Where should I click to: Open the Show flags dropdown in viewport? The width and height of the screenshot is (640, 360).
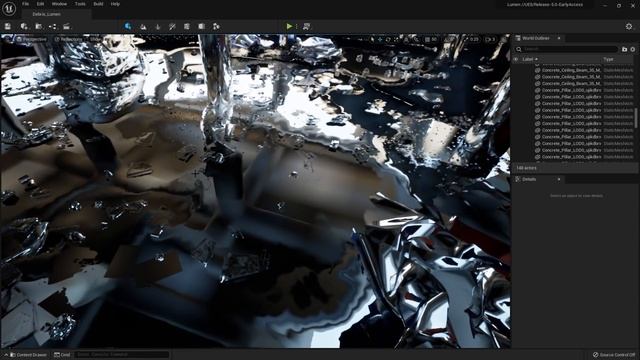(95, 40)
